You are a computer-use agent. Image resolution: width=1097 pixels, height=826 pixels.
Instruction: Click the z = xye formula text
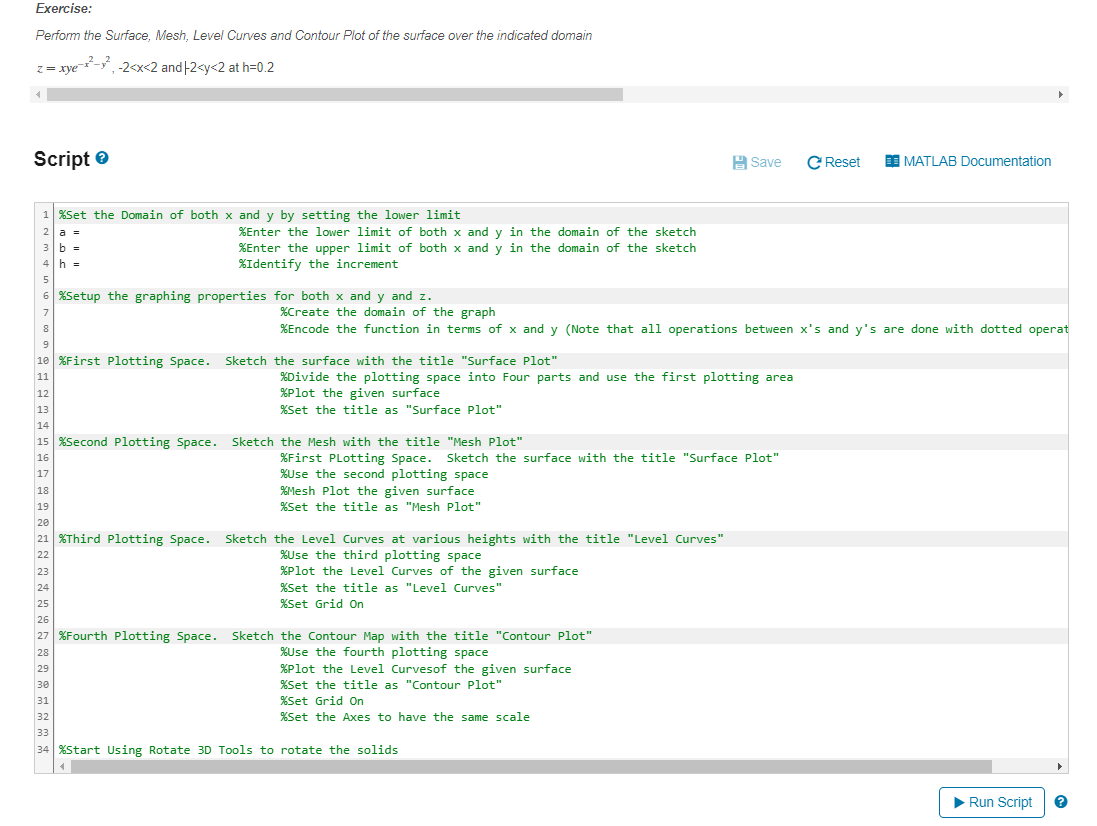[x=73, y=66]
